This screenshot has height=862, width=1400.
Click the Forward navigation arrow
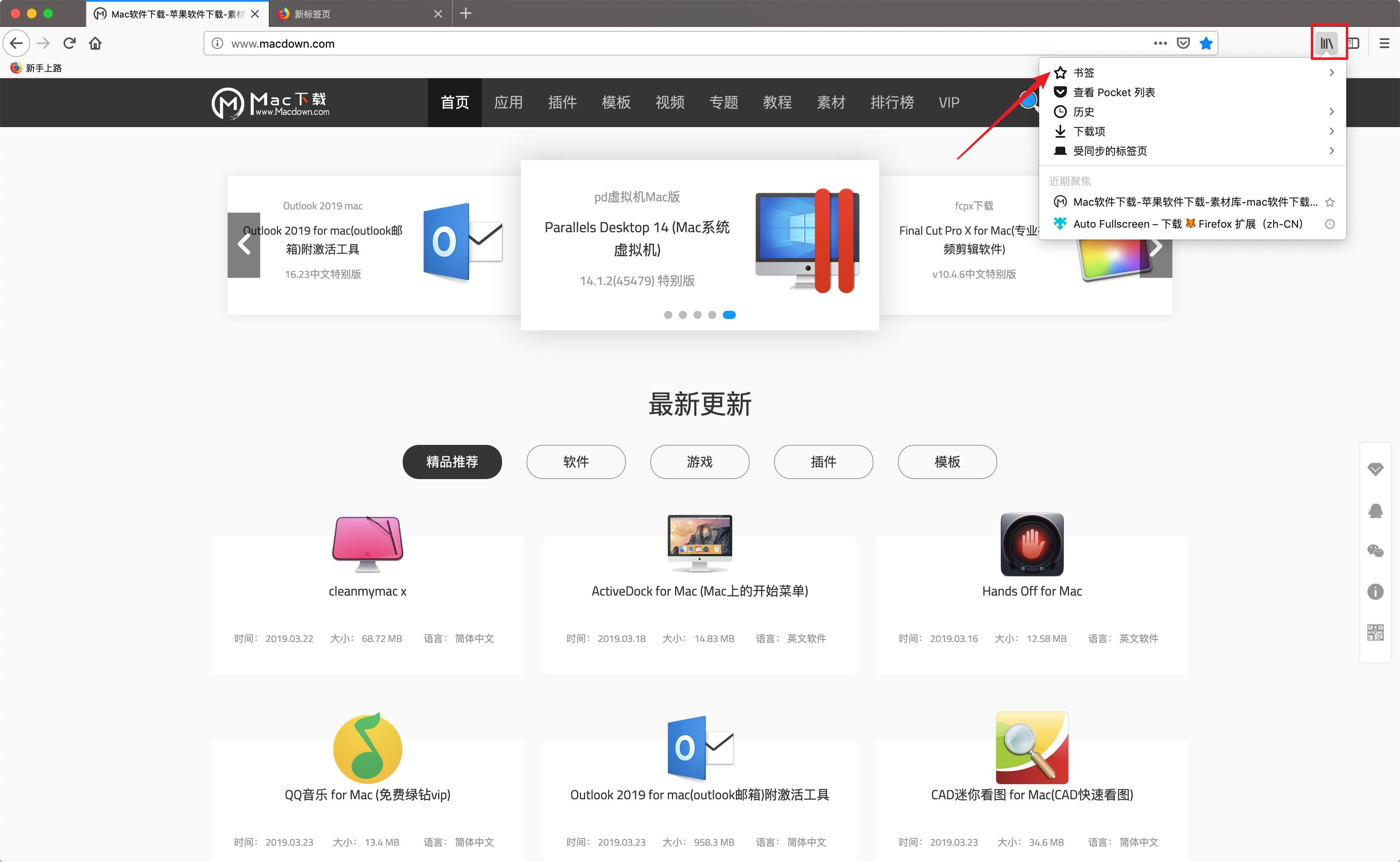point(43,43)
